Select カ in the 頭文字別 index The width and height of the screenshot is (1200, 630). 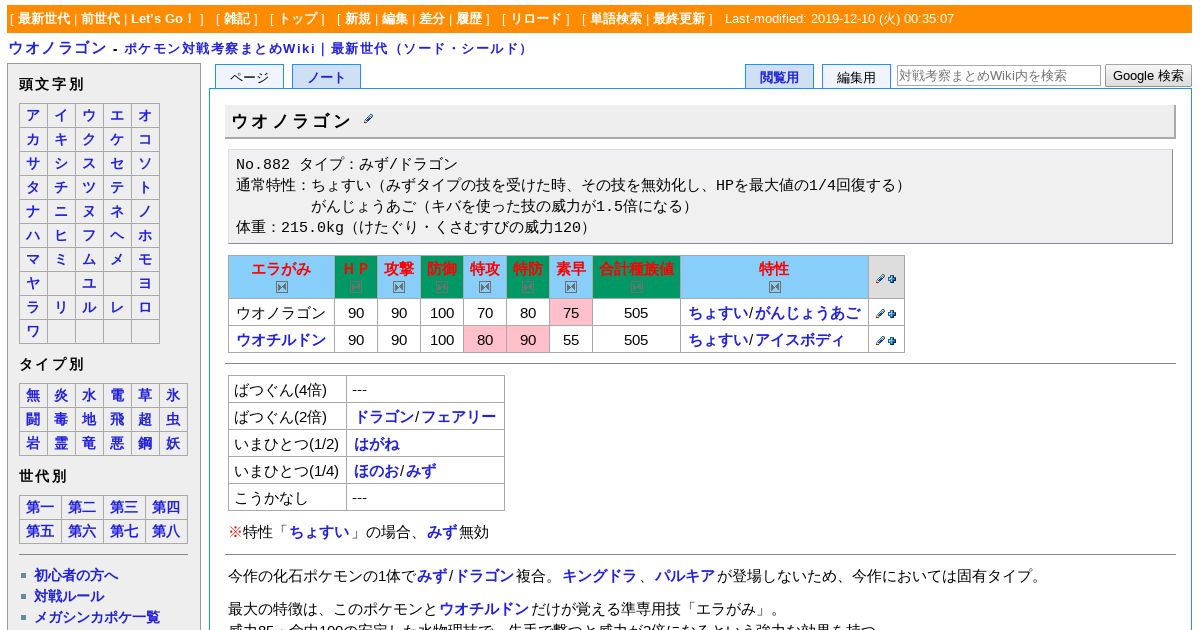pyautogui.click(x=33, y=139)
